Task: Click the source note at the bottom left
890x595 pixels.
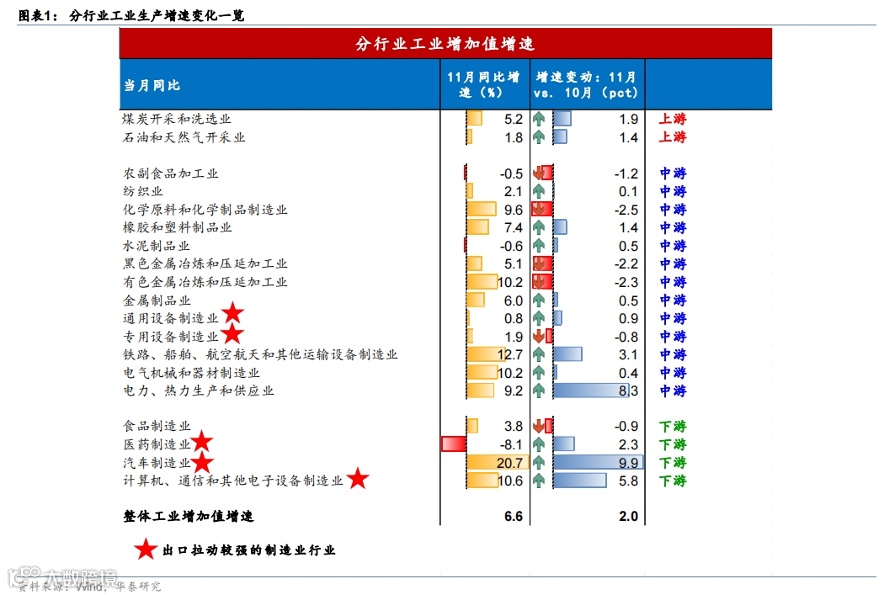Action: [x=90, y=586]
